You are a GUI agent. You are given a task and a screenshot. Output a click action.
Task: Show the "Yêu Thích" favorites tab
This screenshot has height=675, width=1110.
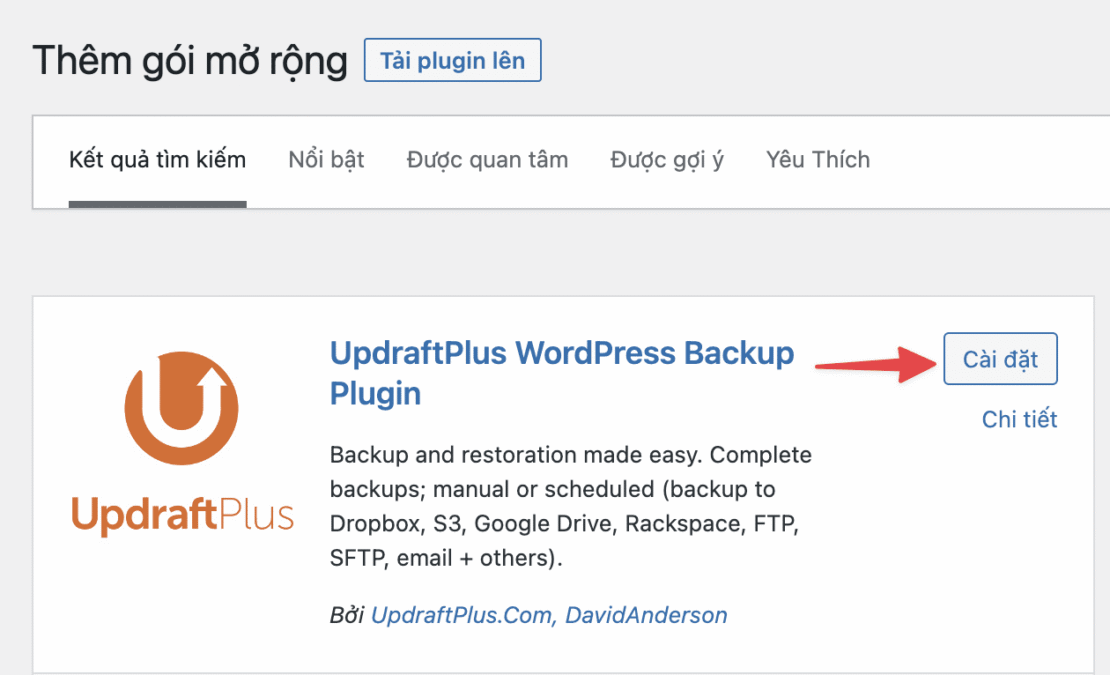pos(817,160)
